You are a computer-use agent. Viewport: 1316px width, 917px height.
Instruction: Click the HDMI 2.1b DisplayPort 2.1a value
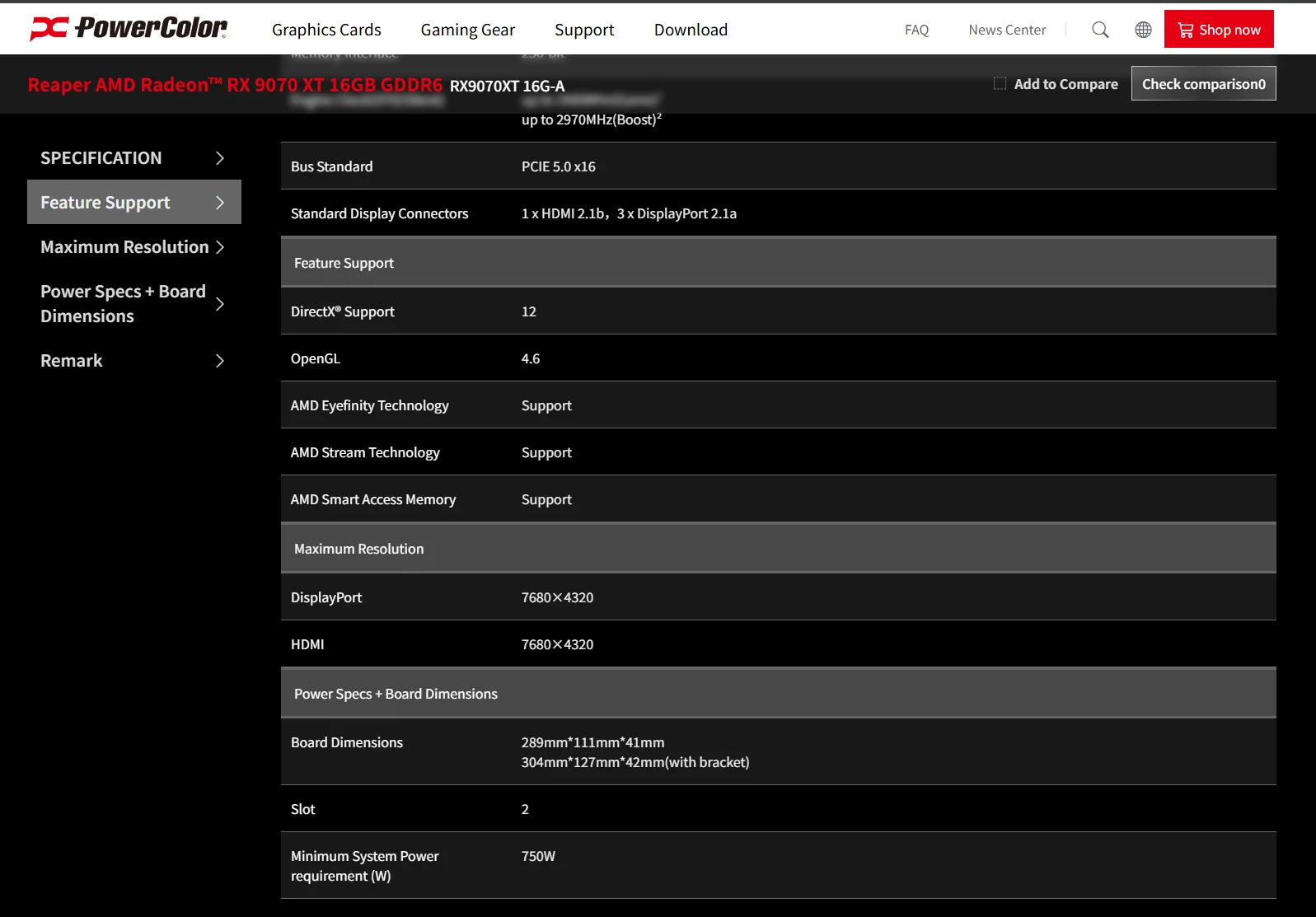[x=629, y=213]
